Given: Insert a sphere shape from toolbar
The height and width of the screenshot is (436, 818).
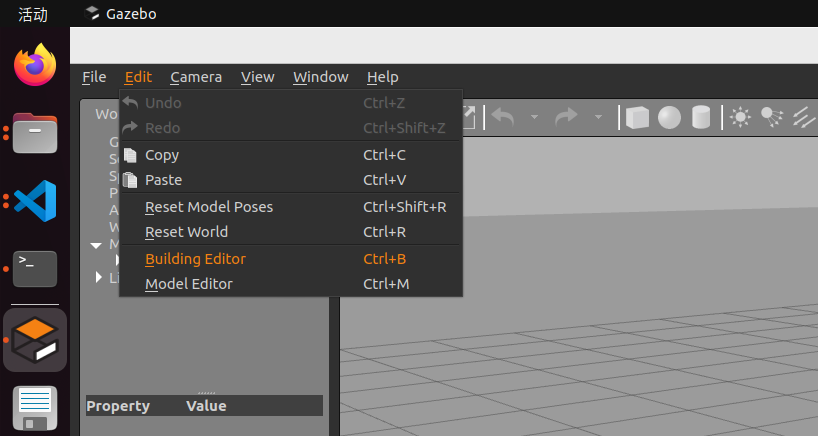Looking at the screenshot, I should [669, 117].
